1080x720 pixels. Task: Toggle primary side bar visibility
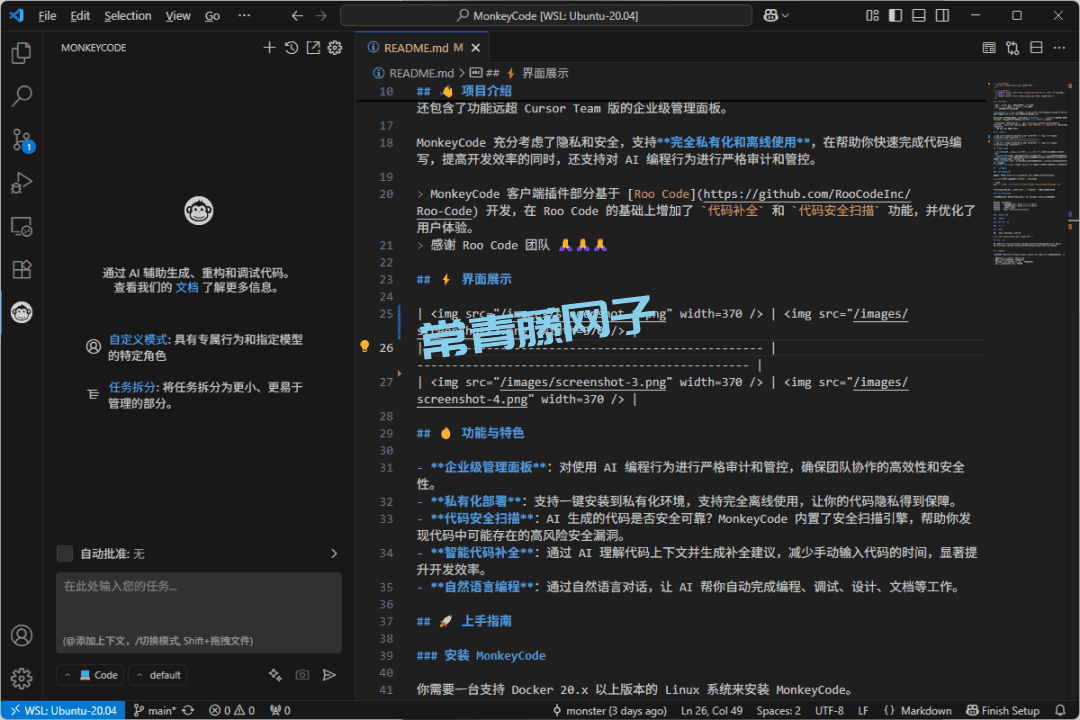pos(895,15)
